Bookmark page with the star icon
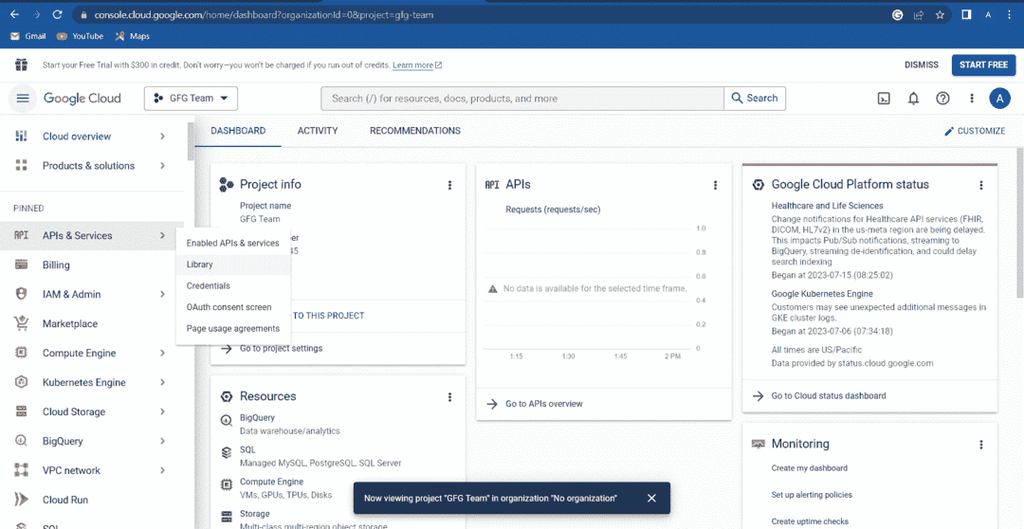 [940, 14]
